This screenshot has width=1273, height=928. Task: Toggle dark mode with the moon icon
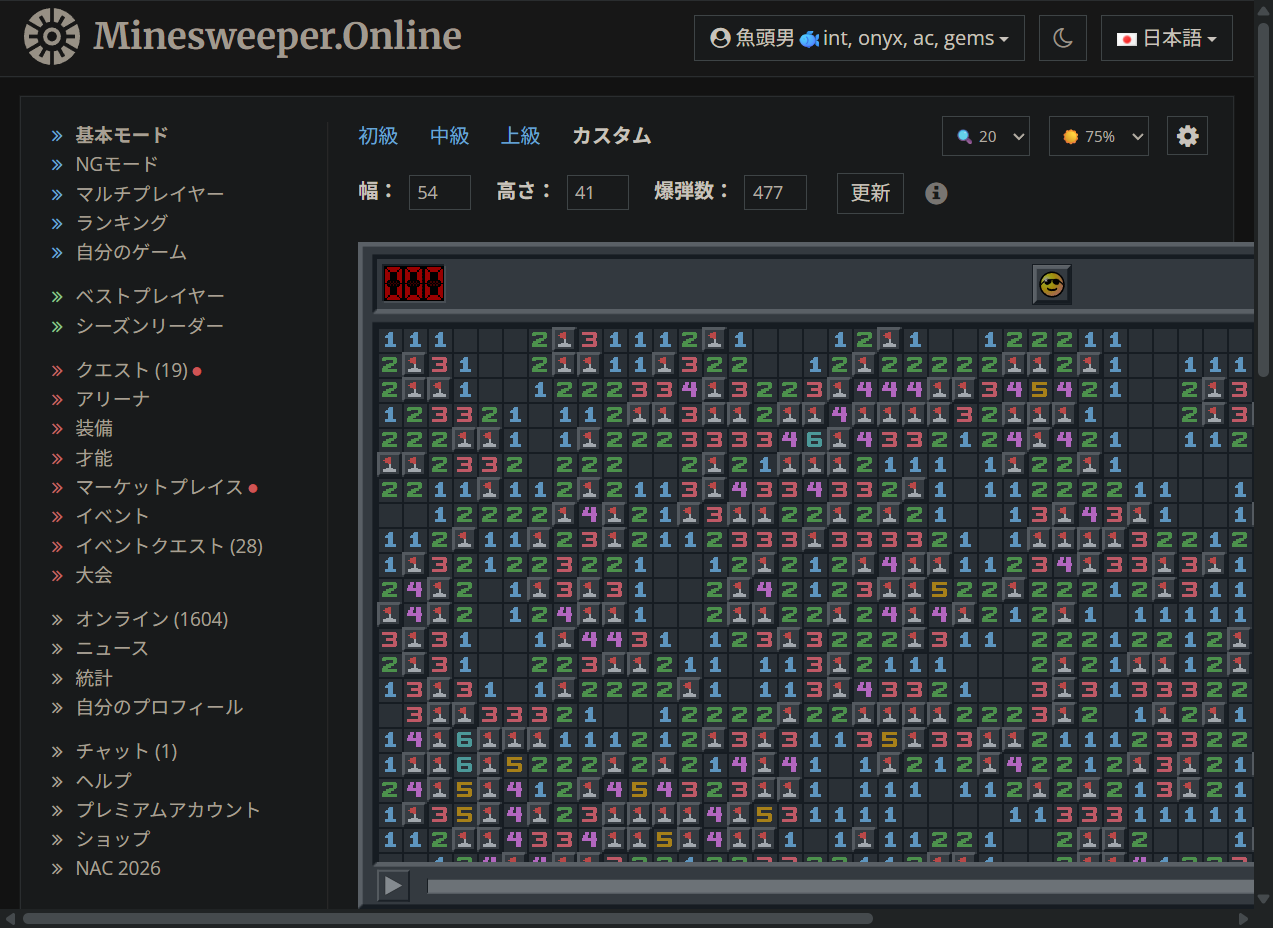1063,39
